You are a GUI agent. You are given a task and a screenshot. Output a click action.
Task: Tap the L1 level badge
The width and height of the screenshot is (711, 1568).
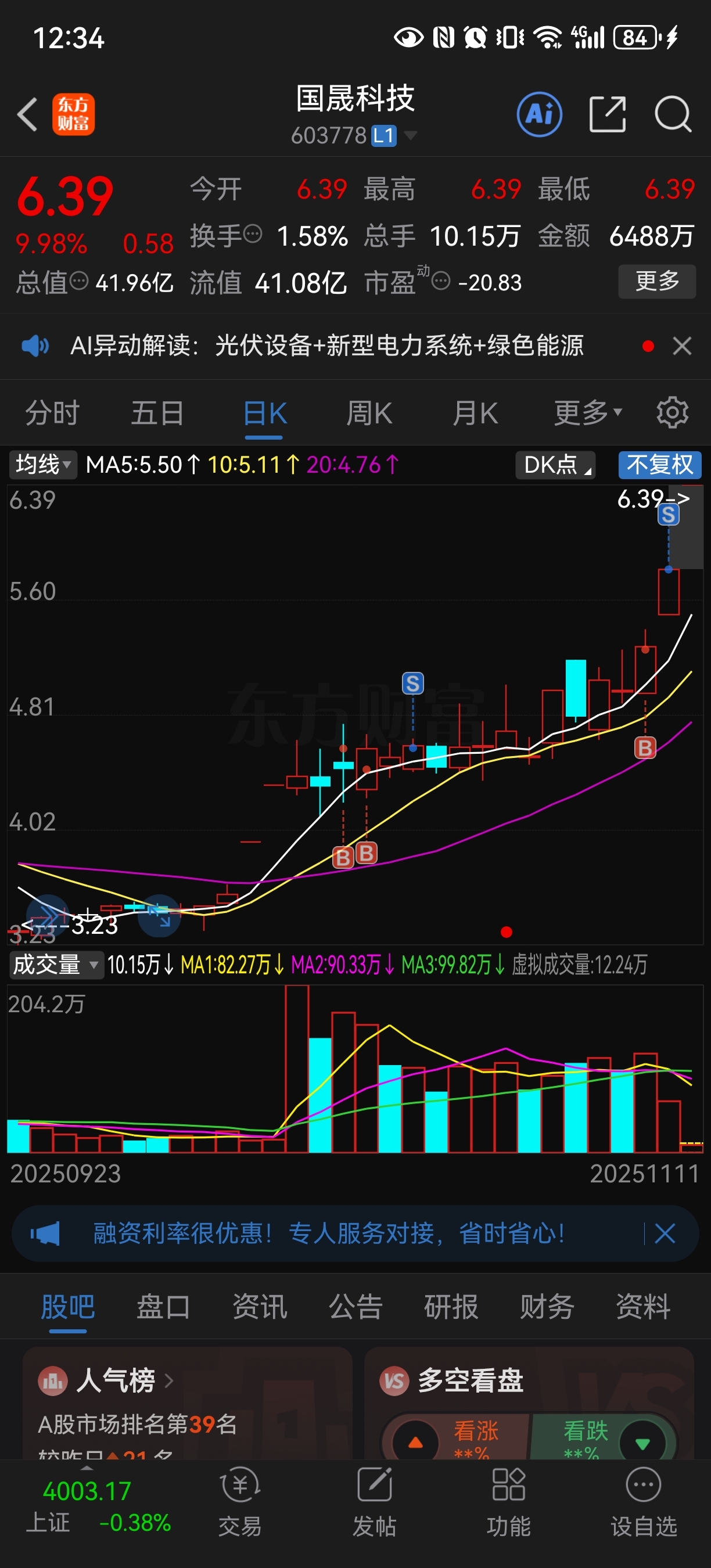[x=383, y=135]
